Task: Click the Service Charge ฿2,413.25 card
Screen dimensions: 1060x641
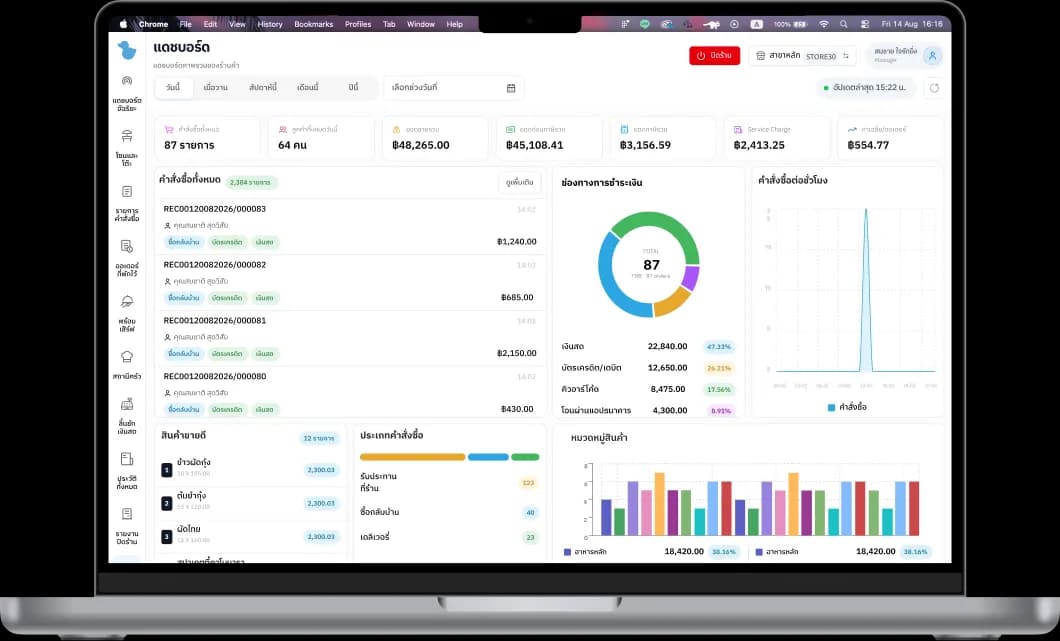Action: [x=776, y=138]
